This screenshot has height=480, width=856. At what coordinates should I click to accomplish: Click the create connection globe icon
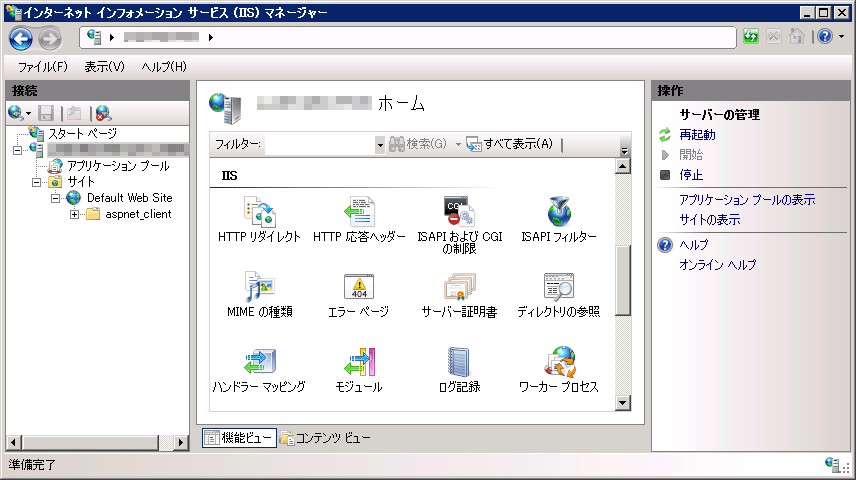point(15,113)
